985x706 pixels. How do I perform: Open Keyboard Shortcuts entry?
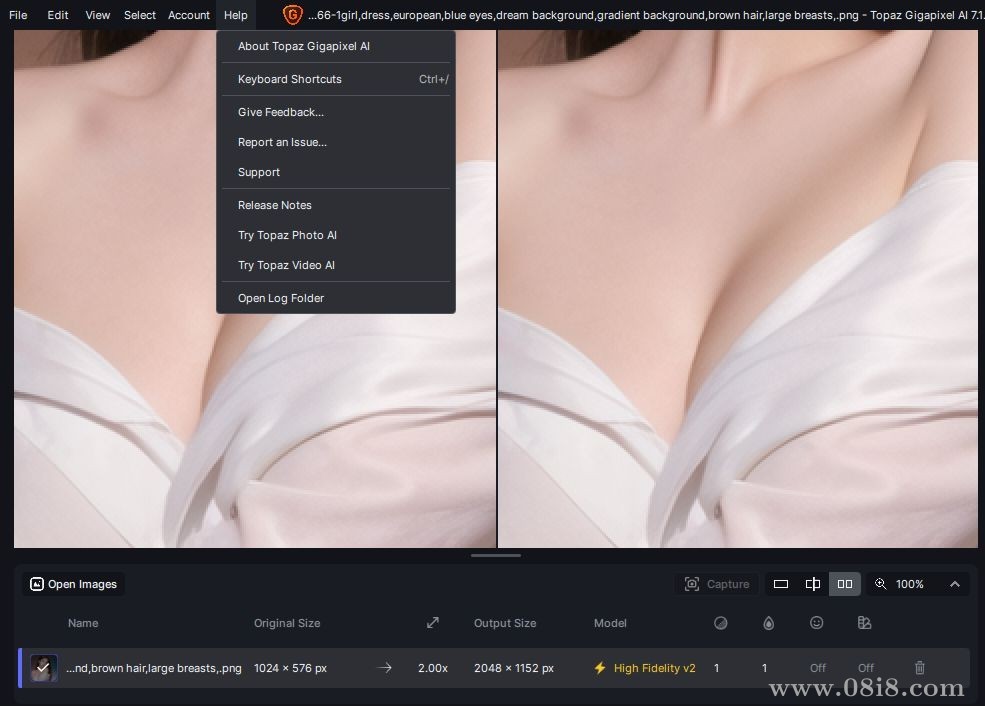coord(336,79)
